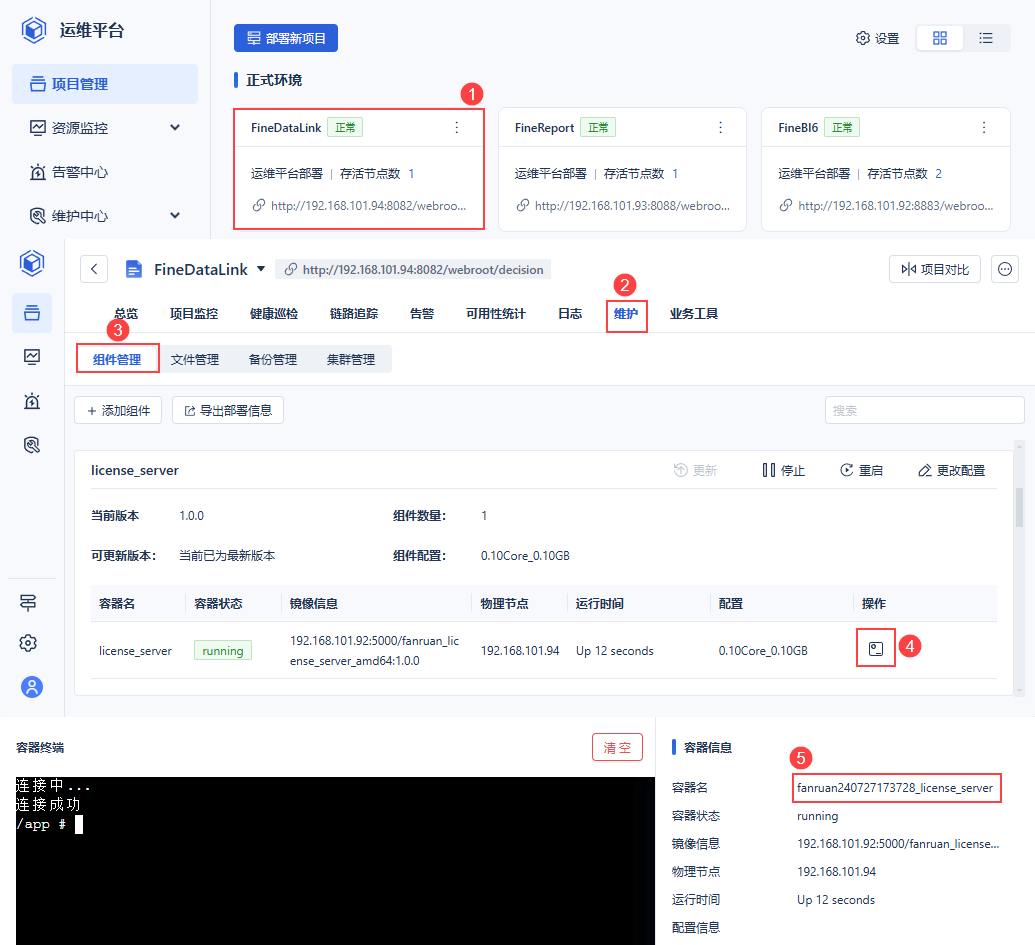Click the collapsed sidebar cube logo
Viewport: 1035px width, 945px height.
[32, 263]
